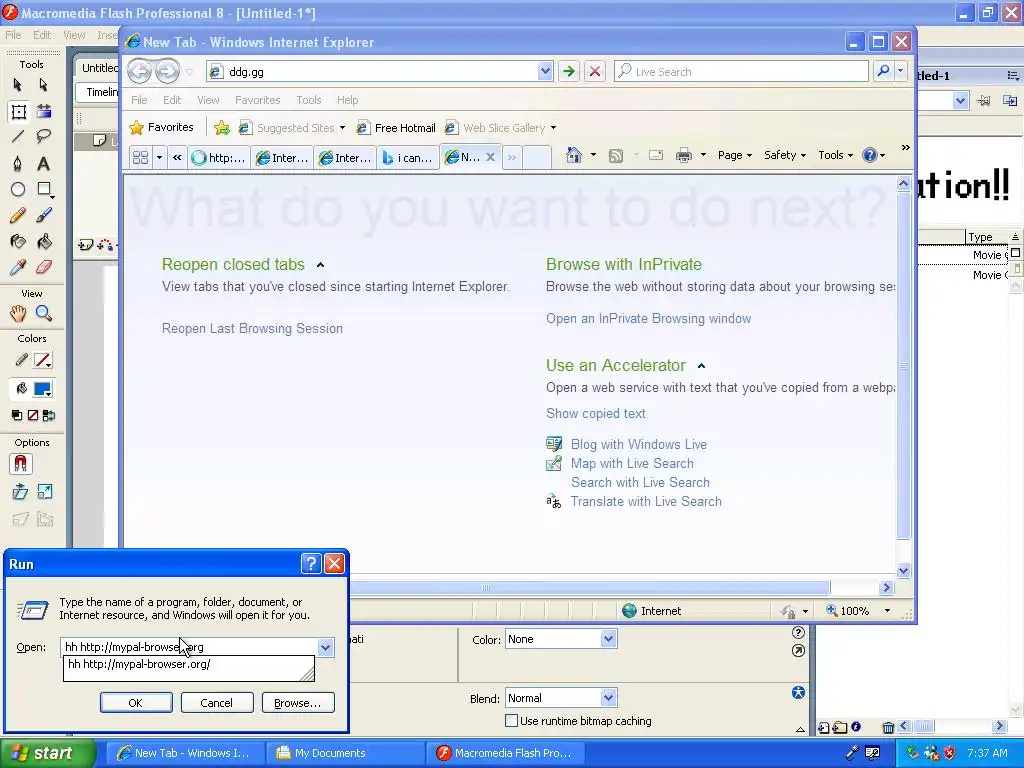
Task: Expand the Run dialog Open history dropdown
Action: click(325, 647)
